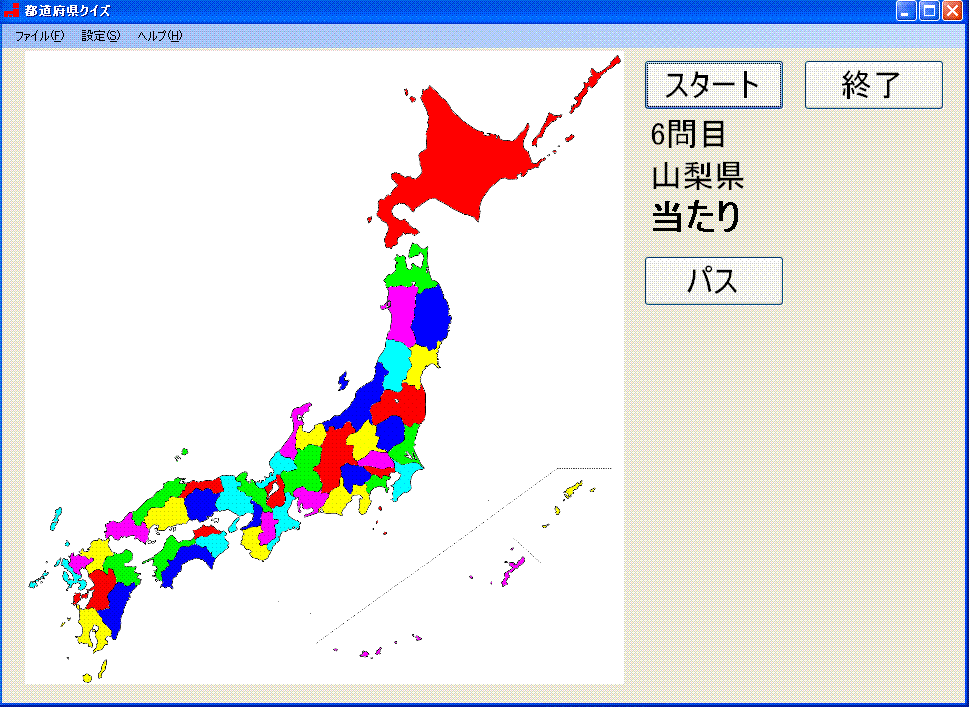Close the 都道府県クイズ window
The height and width of the screenshot is (707, 969).
pos(952,11)
